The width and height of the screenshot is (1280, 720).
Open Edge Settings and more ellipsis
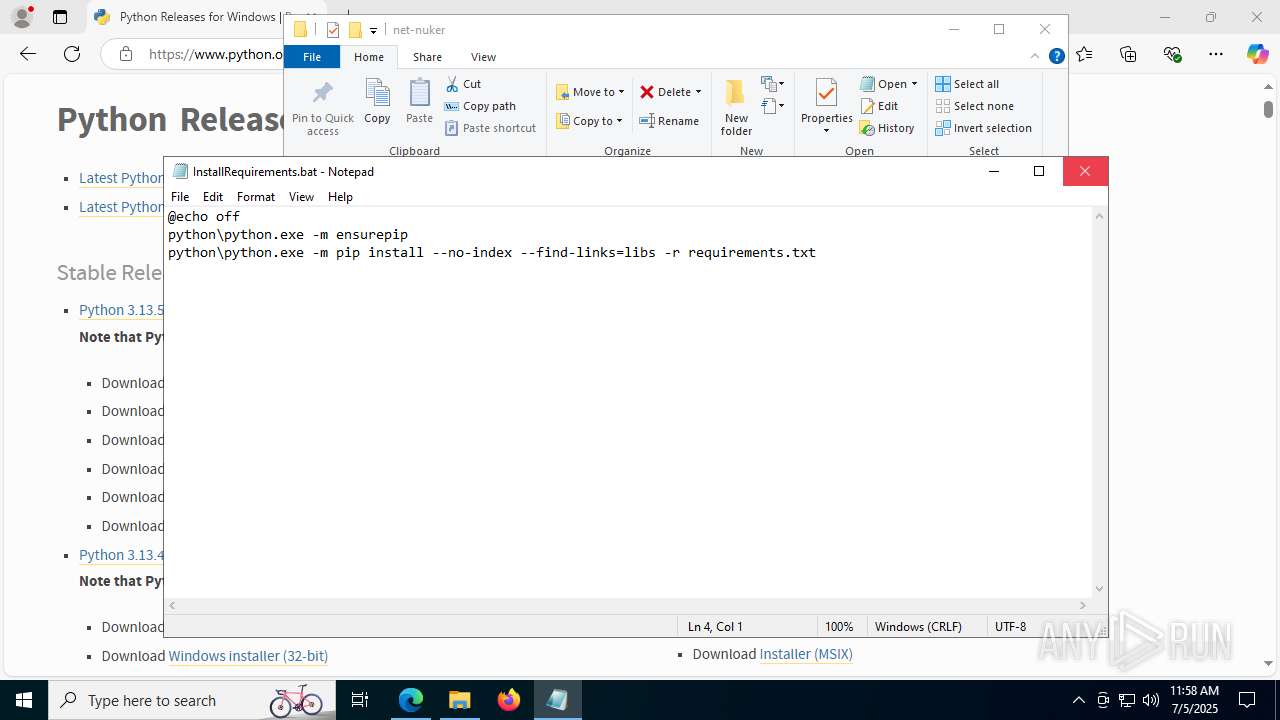pos(1215,54)
